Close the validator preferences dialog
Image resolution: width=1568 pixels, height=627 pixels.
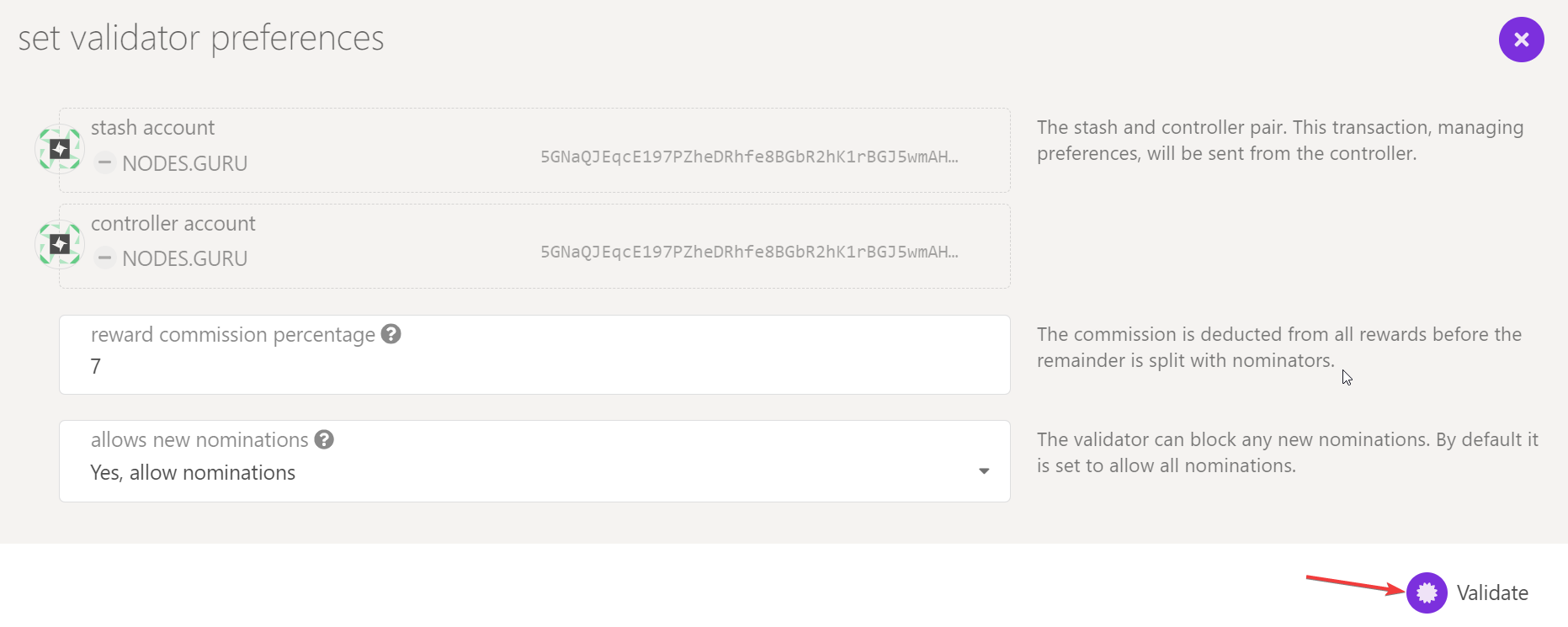click(1521, 40)
